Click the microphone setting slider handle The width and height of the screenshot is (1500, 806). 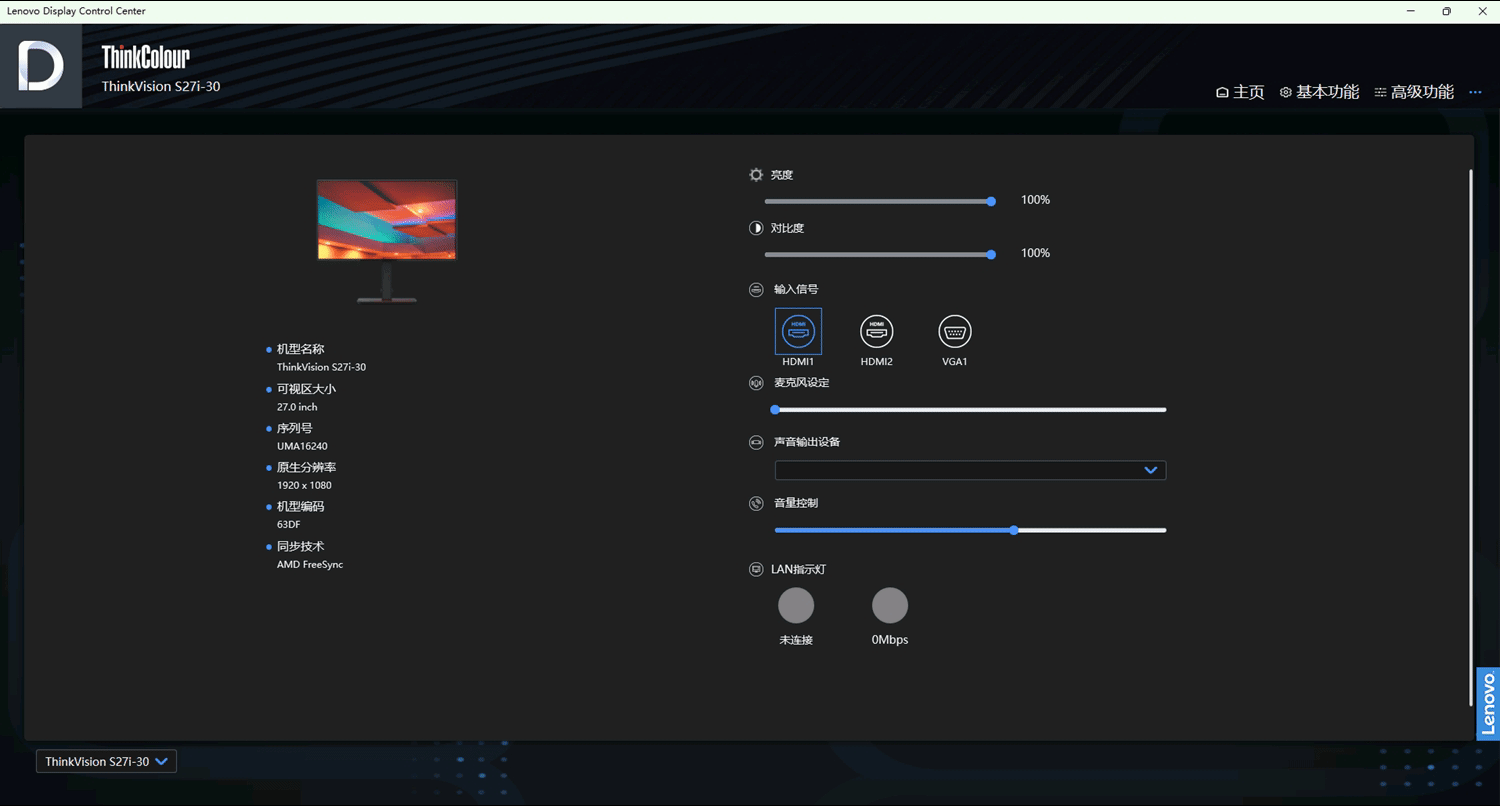(x=775, y=409)
